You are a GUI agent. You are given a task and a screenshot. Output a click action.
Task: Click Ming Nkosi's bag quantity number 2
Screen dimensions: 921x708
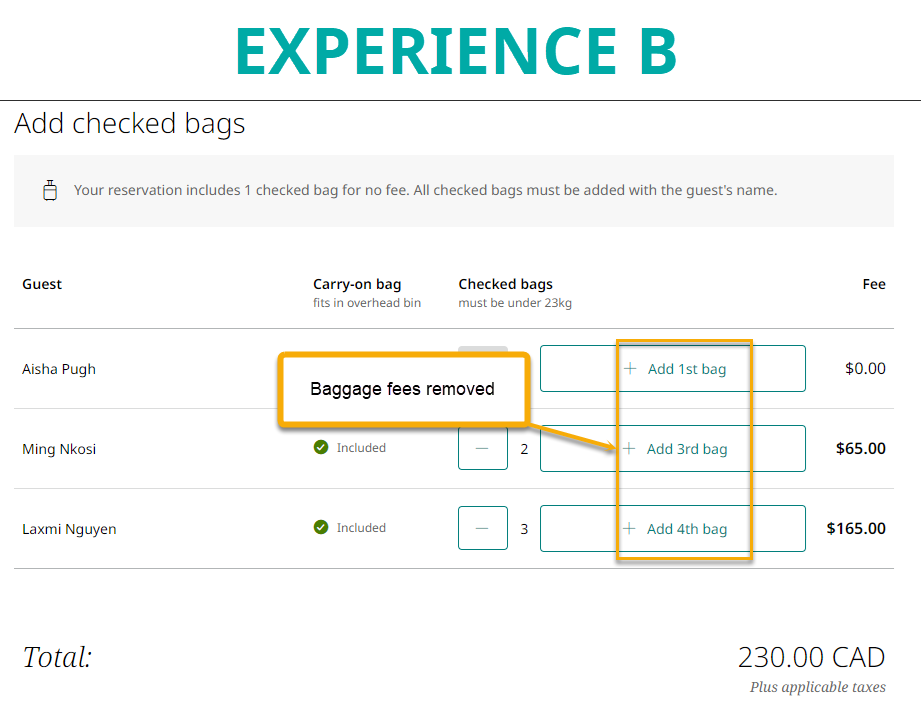click(x=524, y=449)
